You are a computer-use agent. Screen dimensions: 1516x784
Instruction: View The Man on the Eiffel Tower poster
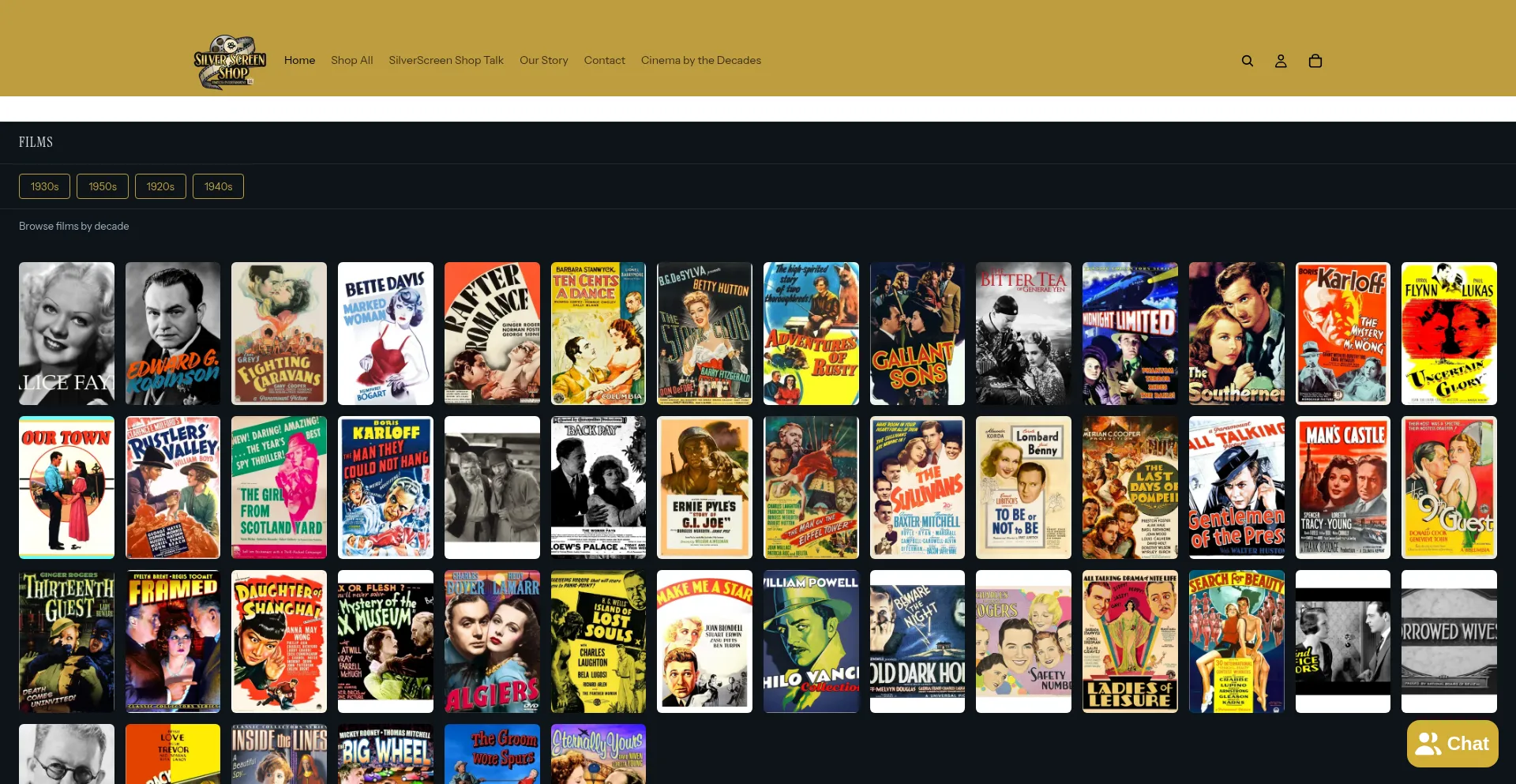point(811,487)
